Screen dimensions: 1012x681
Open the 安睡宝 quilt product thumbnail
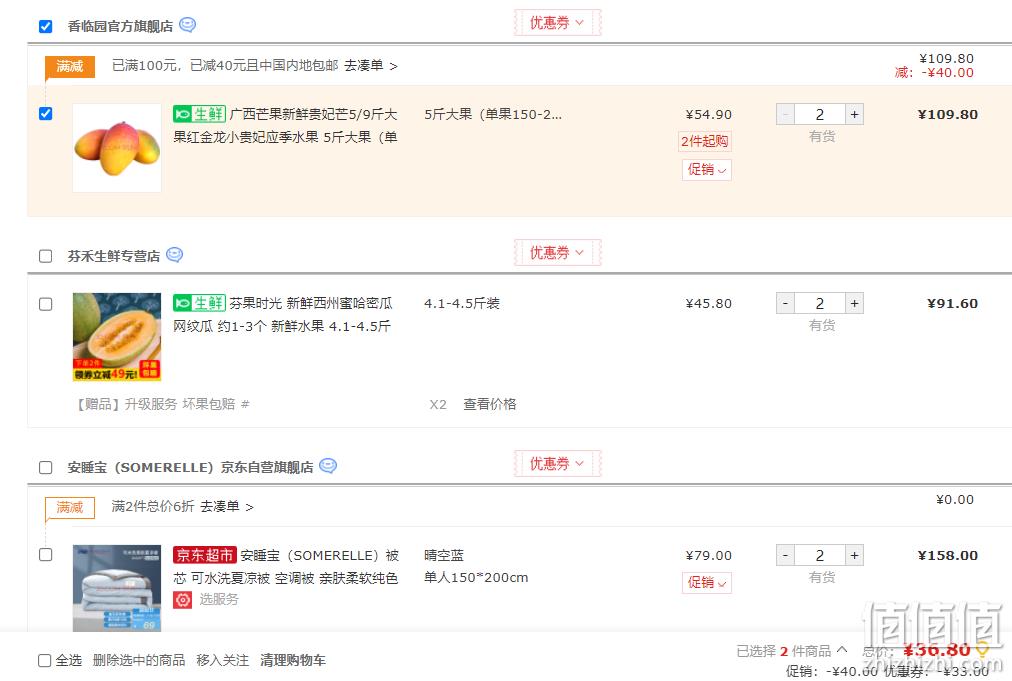click(x=117, y=588)
